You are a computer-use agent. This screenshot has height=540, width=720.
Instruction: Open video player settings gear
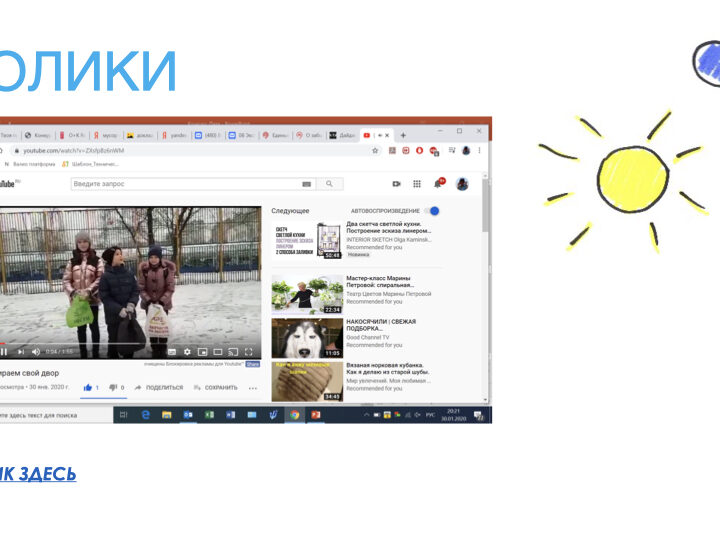(186, 352)
